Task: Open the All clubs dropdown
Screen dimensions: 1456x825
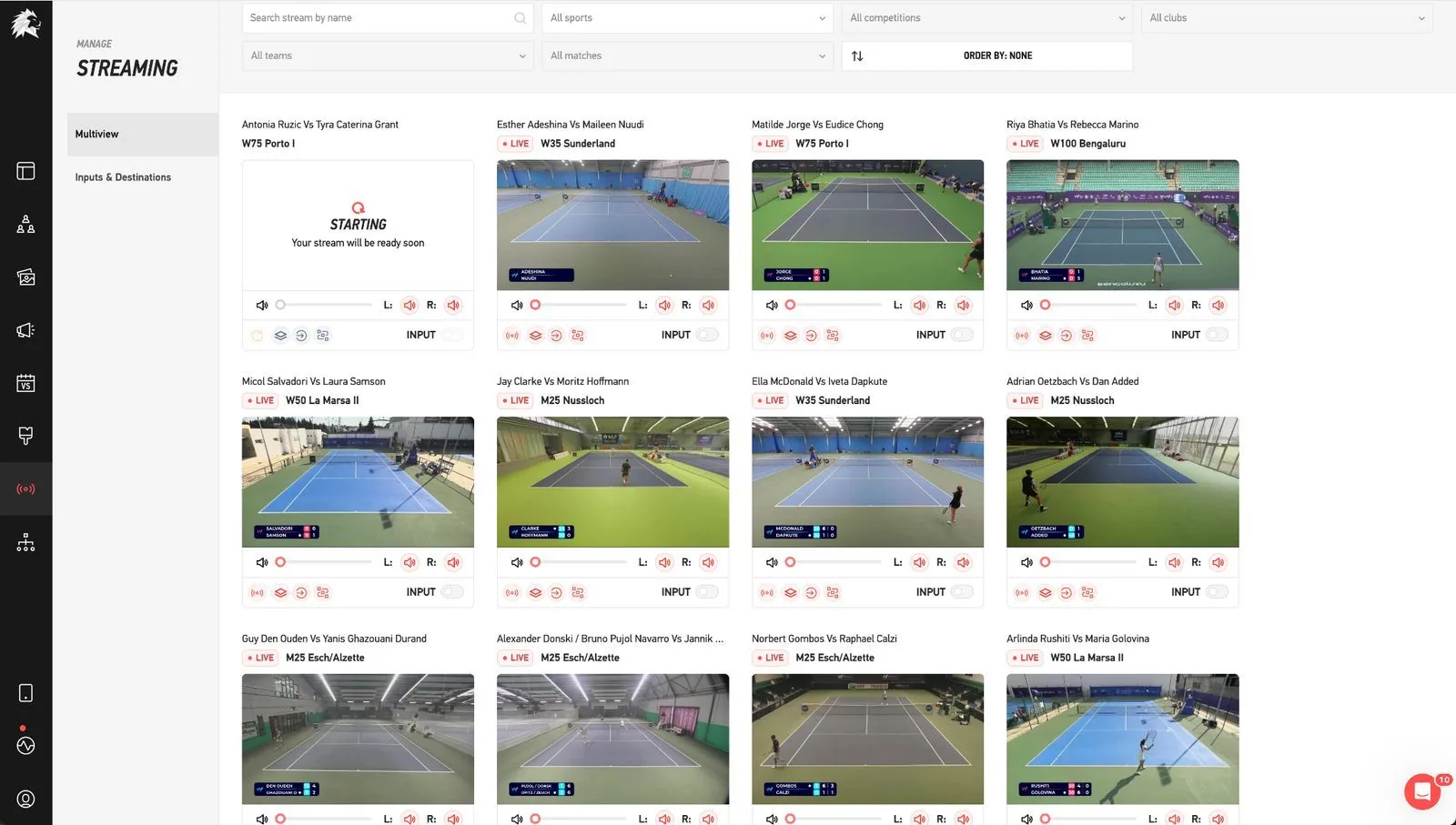Action: (x=1287, y=18)
